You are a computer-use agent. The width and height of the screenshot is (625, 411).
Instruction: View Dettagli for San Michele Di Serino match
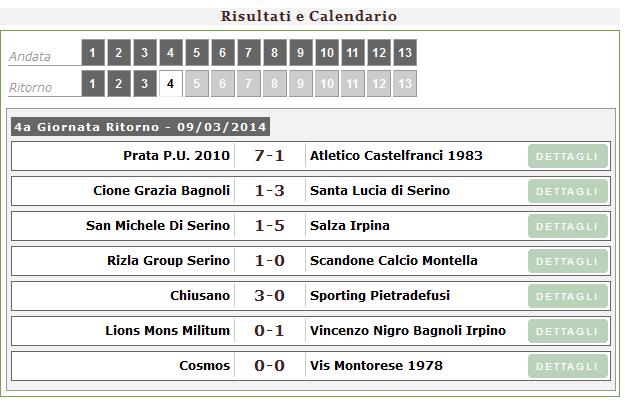[x=567, y=226]
